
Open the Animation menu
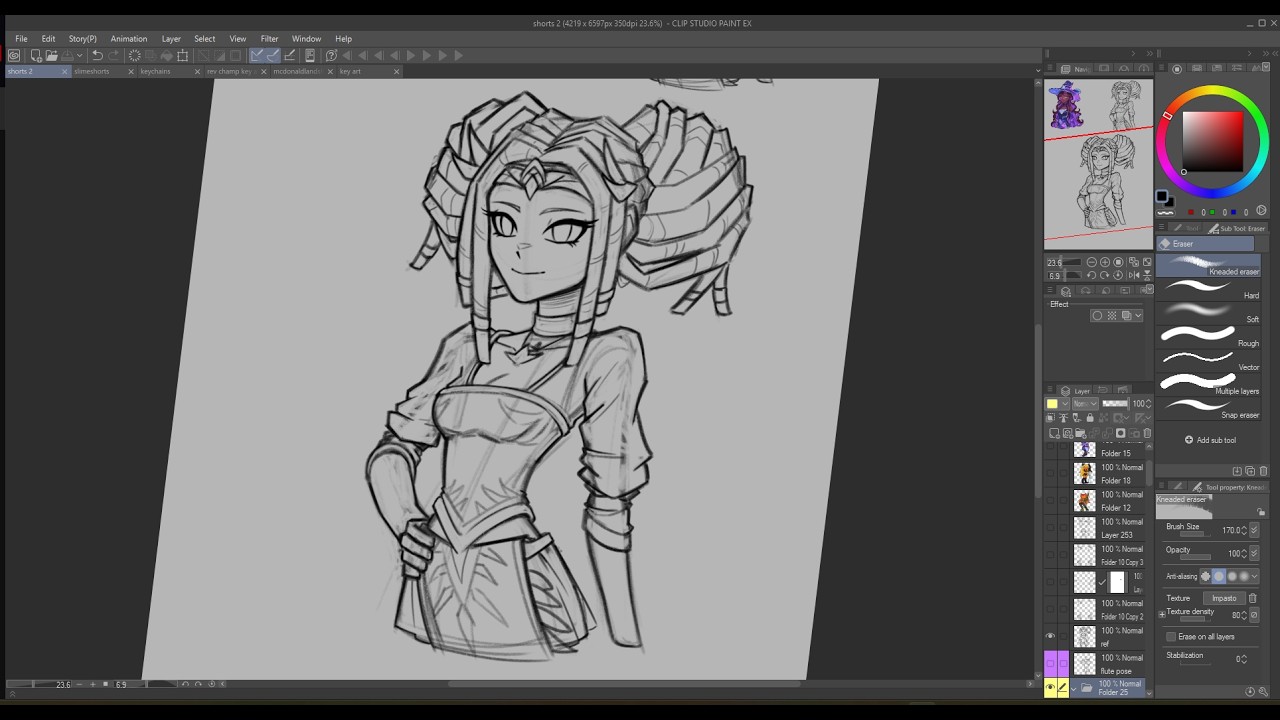click(x=129, y=39)
